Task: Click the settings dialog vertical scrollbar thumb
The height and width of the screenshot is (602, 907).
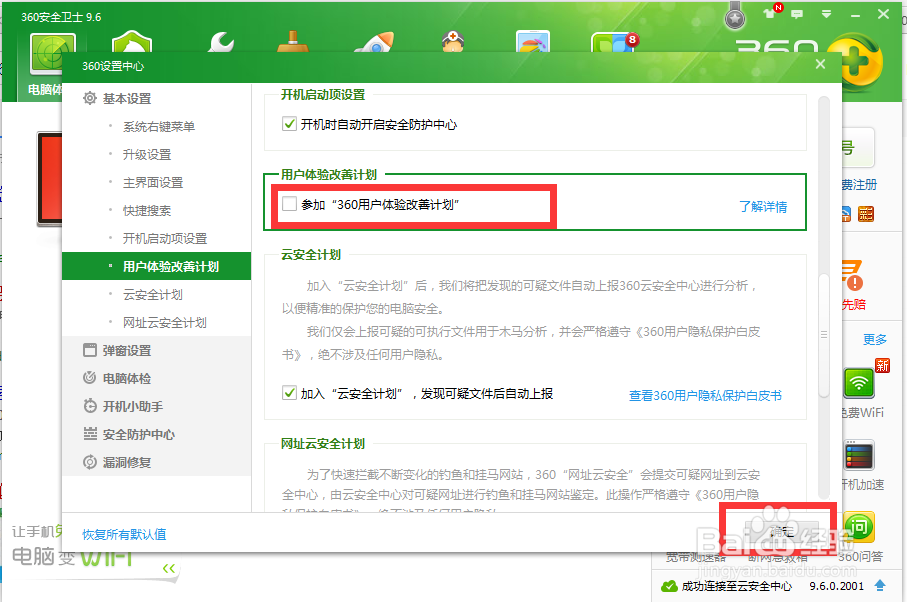Action: pos(824,334)
